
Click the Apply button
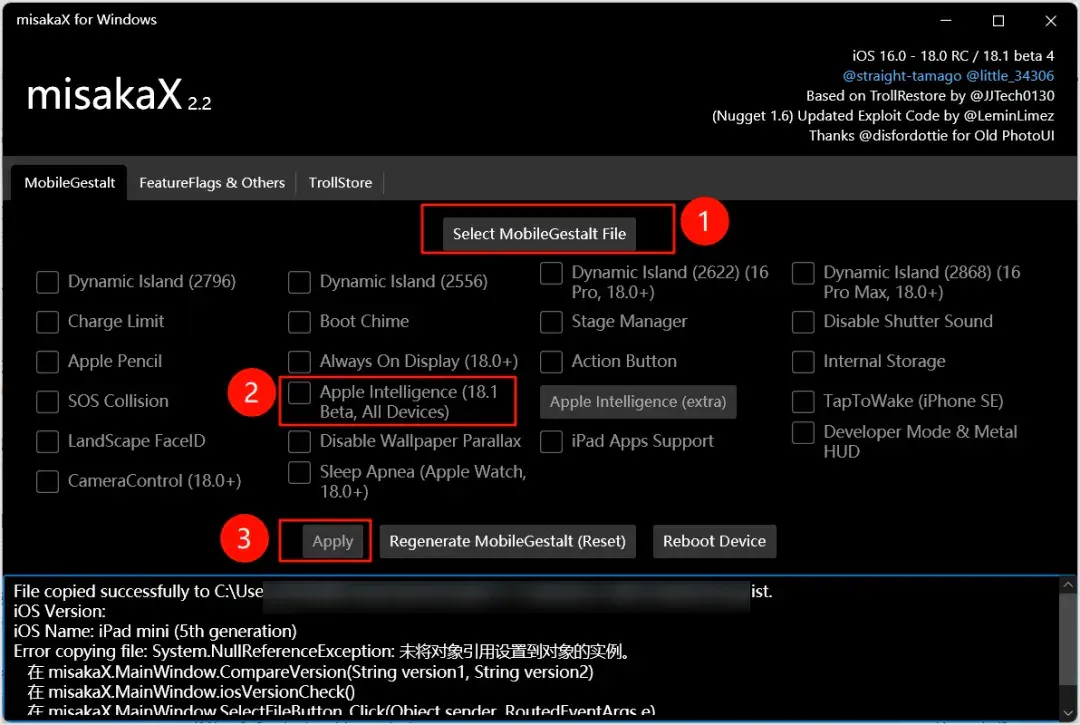coord(333,541)
